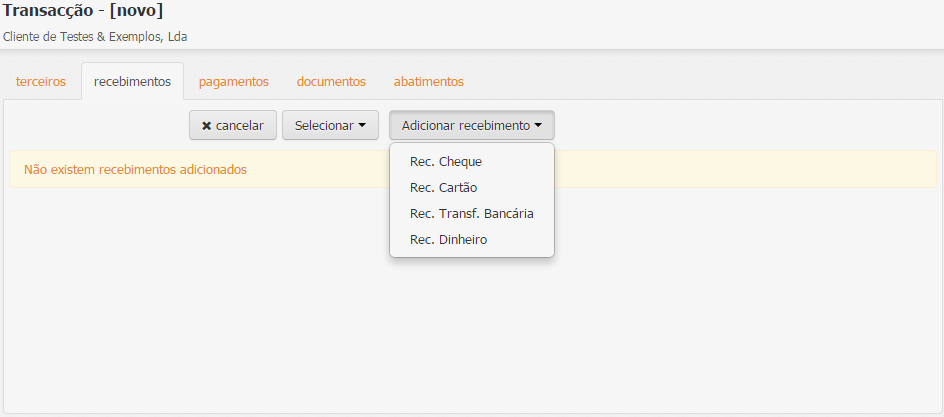Image resolution: width=944 pixels, height=417 pixels.
Task: Switch to the terceiros tab
Action: click(x=41, y=82)
